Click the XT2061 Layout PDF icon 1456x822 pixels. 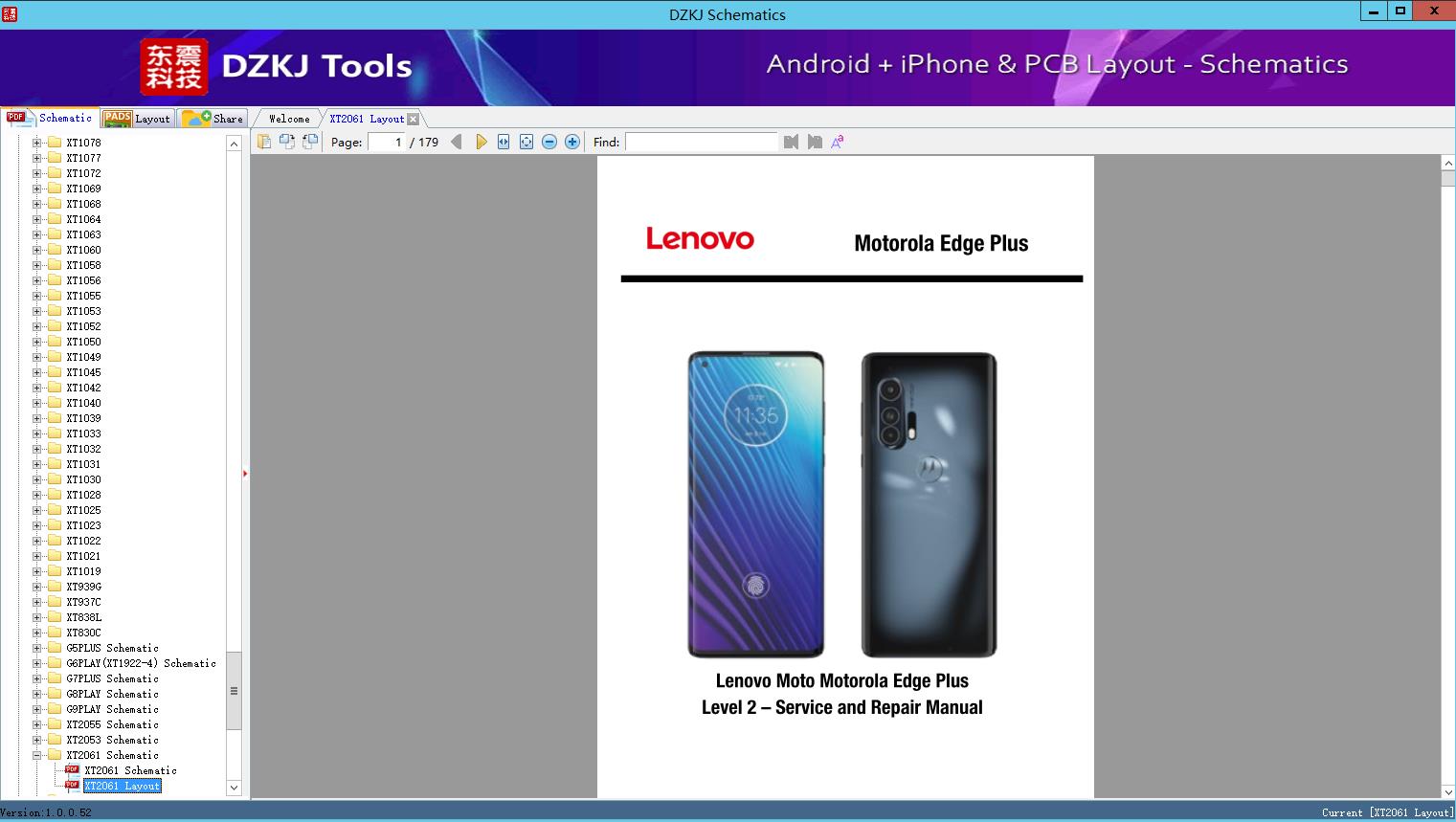[72, 785]
